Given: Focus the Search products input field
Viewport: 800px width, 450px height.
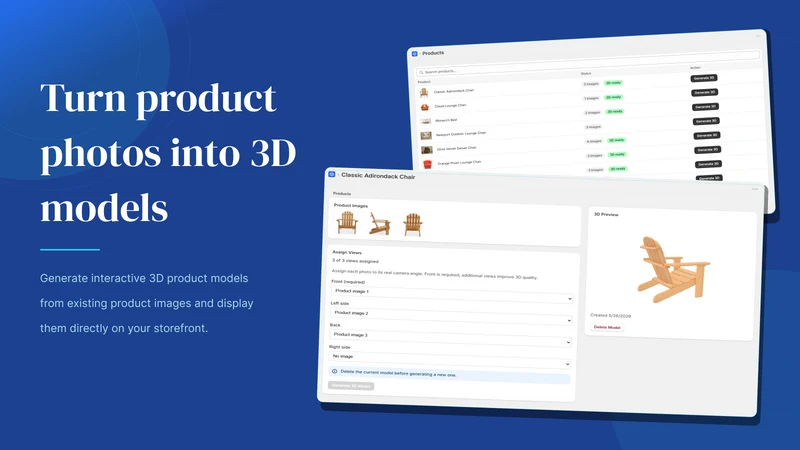Looking at the screenshot, I should click(x=588, y=64).
